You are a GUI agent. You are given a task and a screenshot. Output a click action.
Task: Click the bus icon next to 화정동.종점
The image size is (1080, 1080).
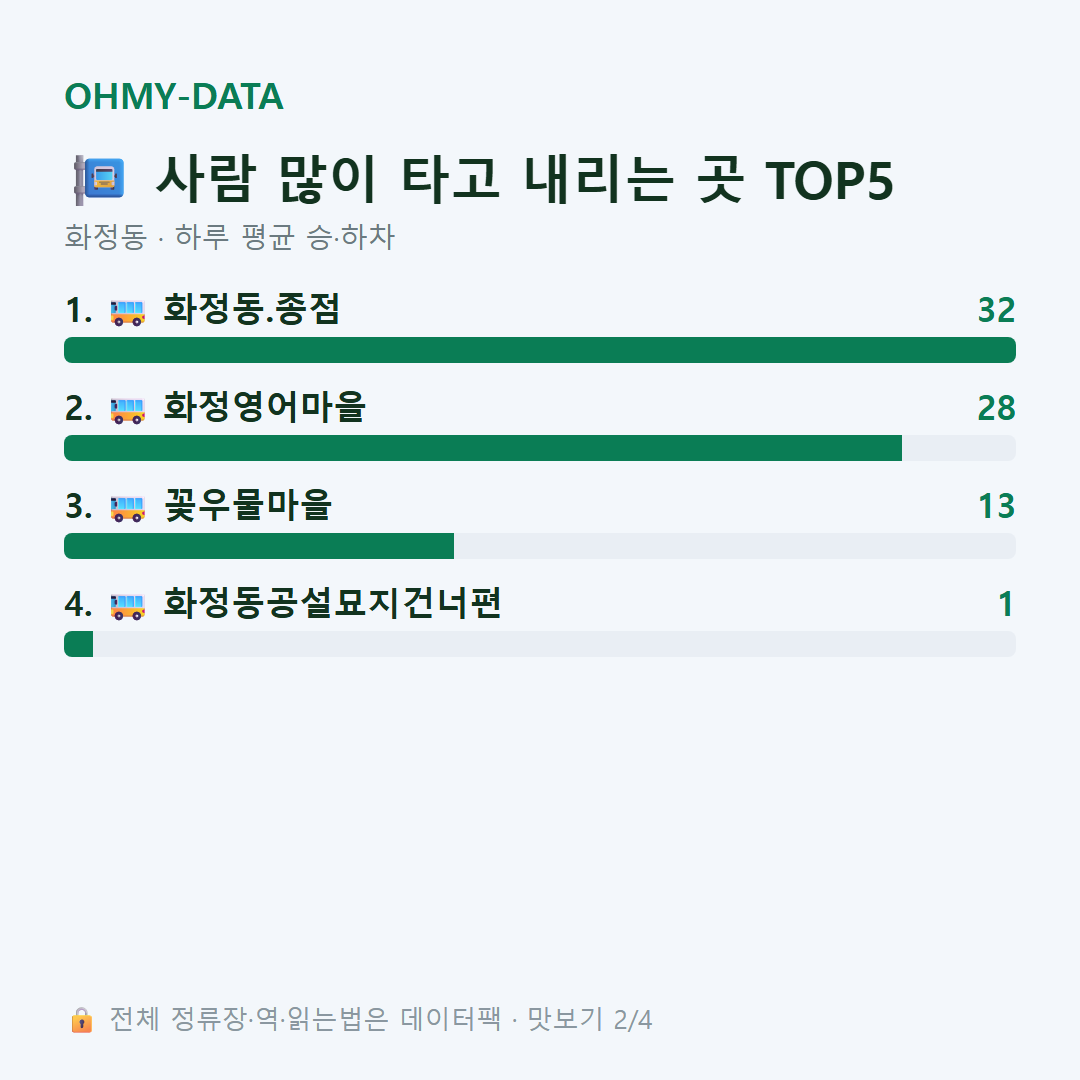(x=127, y=311)
